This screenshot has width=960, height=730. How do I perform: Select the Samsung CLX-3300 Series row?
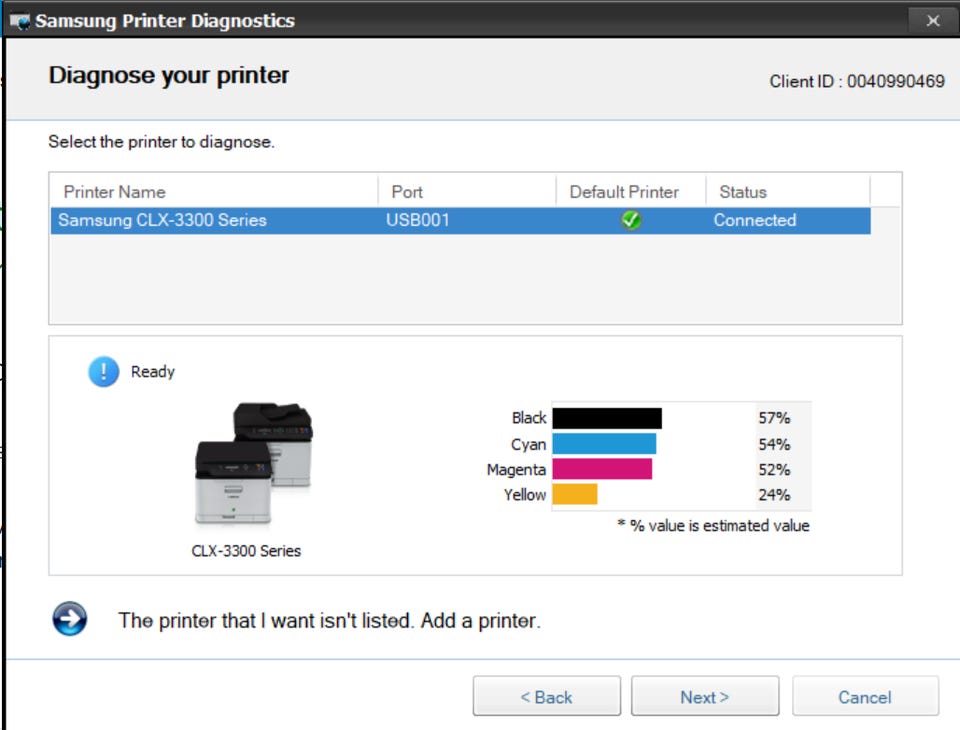point(460,220)
